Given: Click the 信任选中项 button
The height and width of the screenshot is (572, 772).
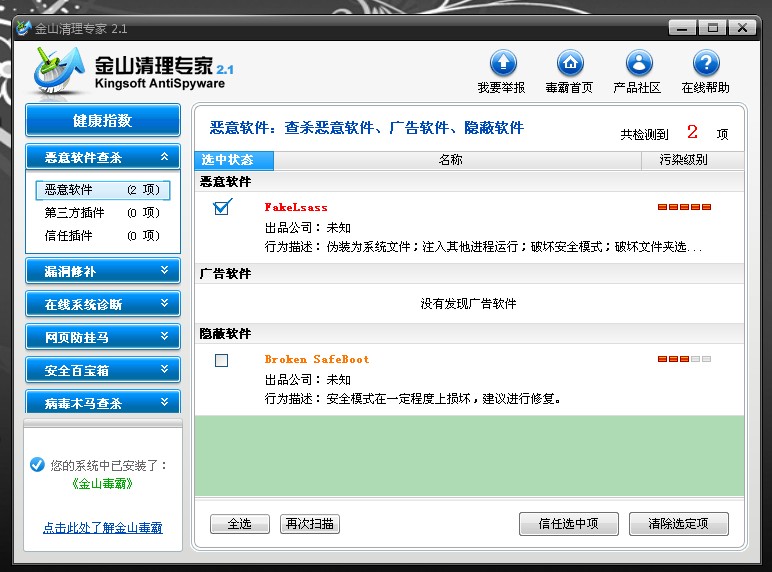Looking at the screenshot, I should 569,524.
